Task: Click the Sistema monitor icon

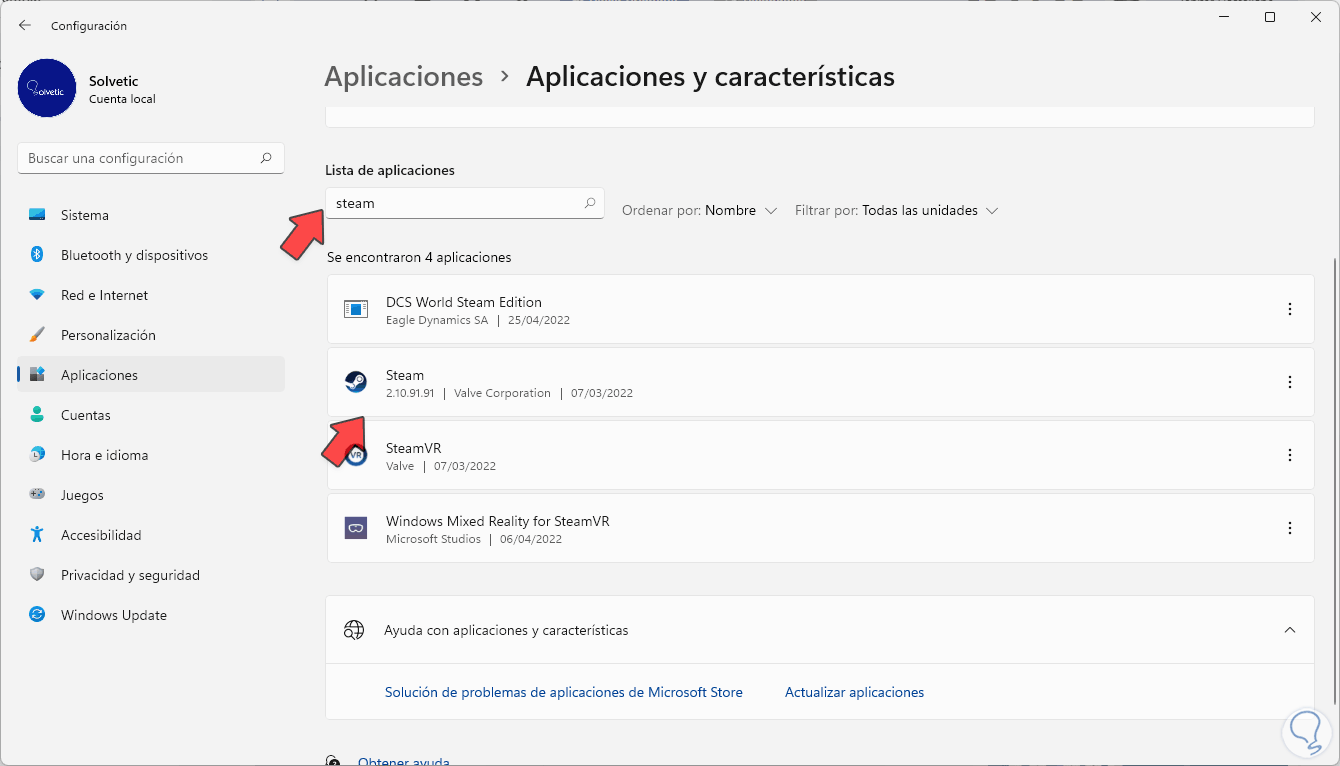Action: click(37, 215)
